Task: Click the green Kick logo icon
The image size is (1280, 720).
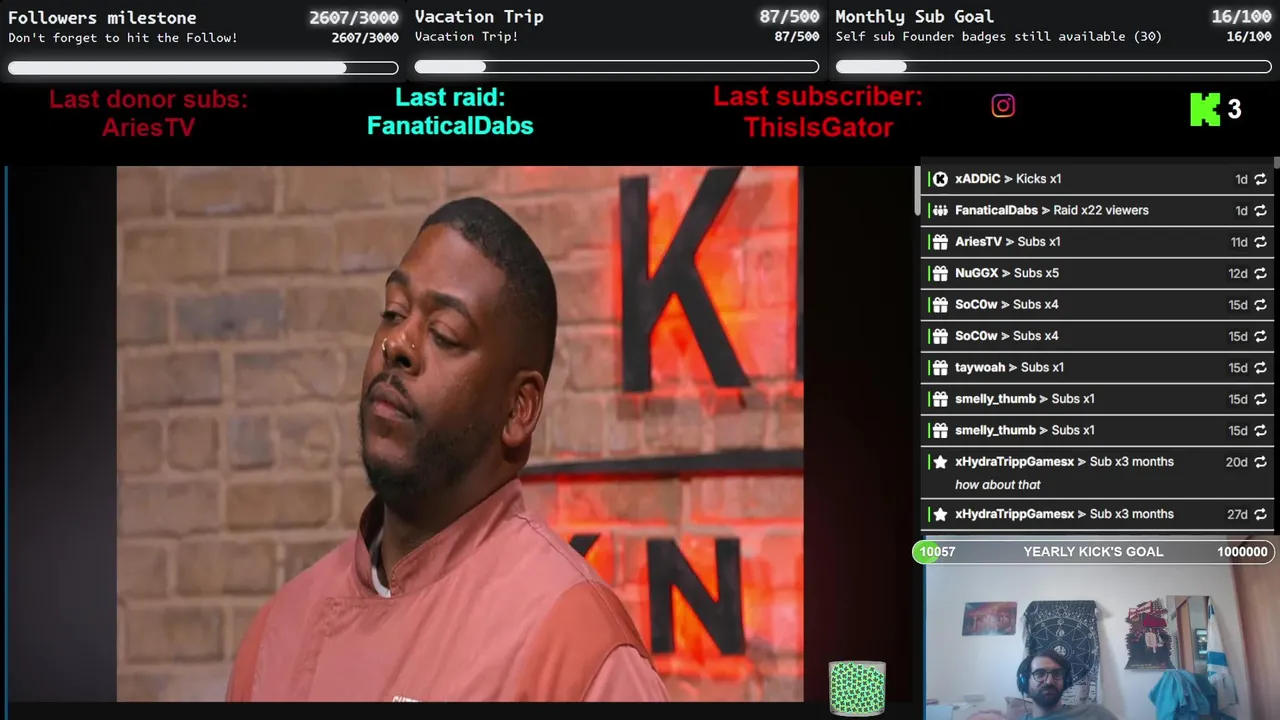Action: (1205, 109)
